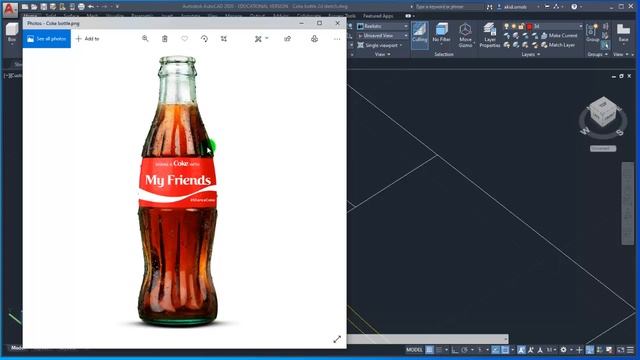Expand the Groups panel of the ribbon

pyautogui.click(x=597, y=54)
